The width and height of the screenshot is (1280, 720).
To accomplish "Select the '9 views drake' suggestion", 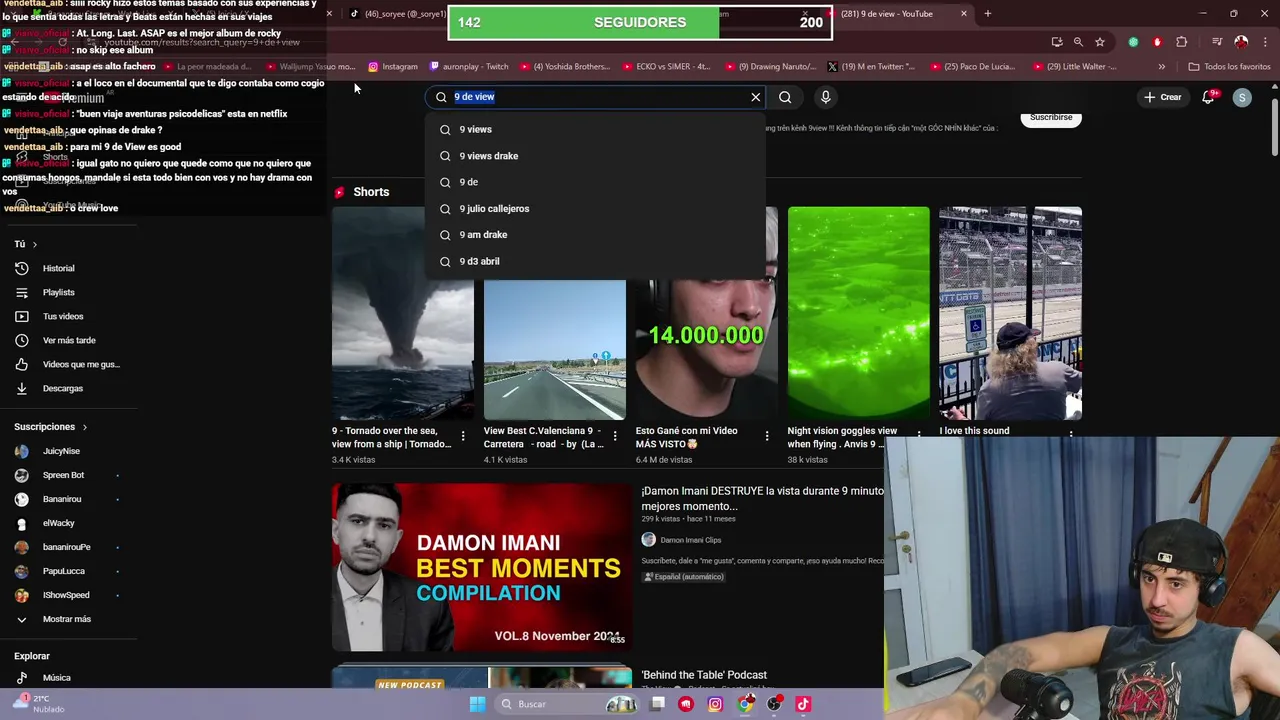I will (x=596, y=156).
